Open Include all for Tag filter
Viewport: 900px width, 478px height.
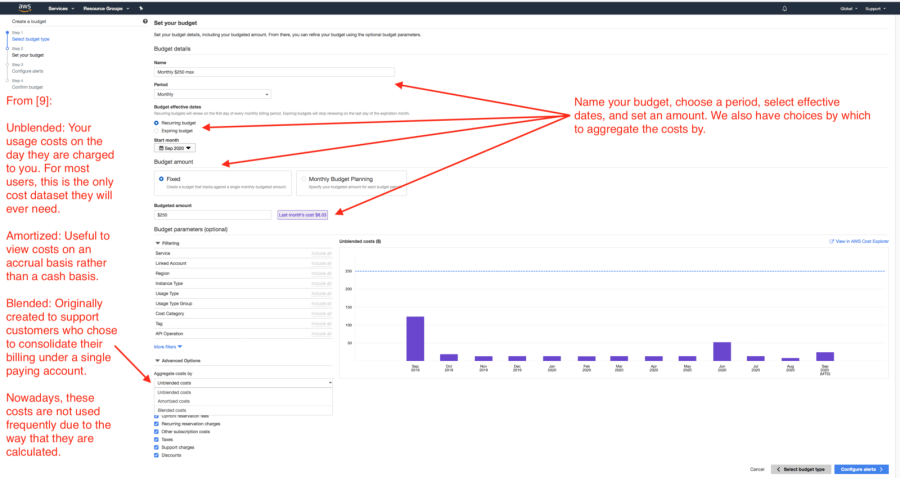(x=321, y=324)
